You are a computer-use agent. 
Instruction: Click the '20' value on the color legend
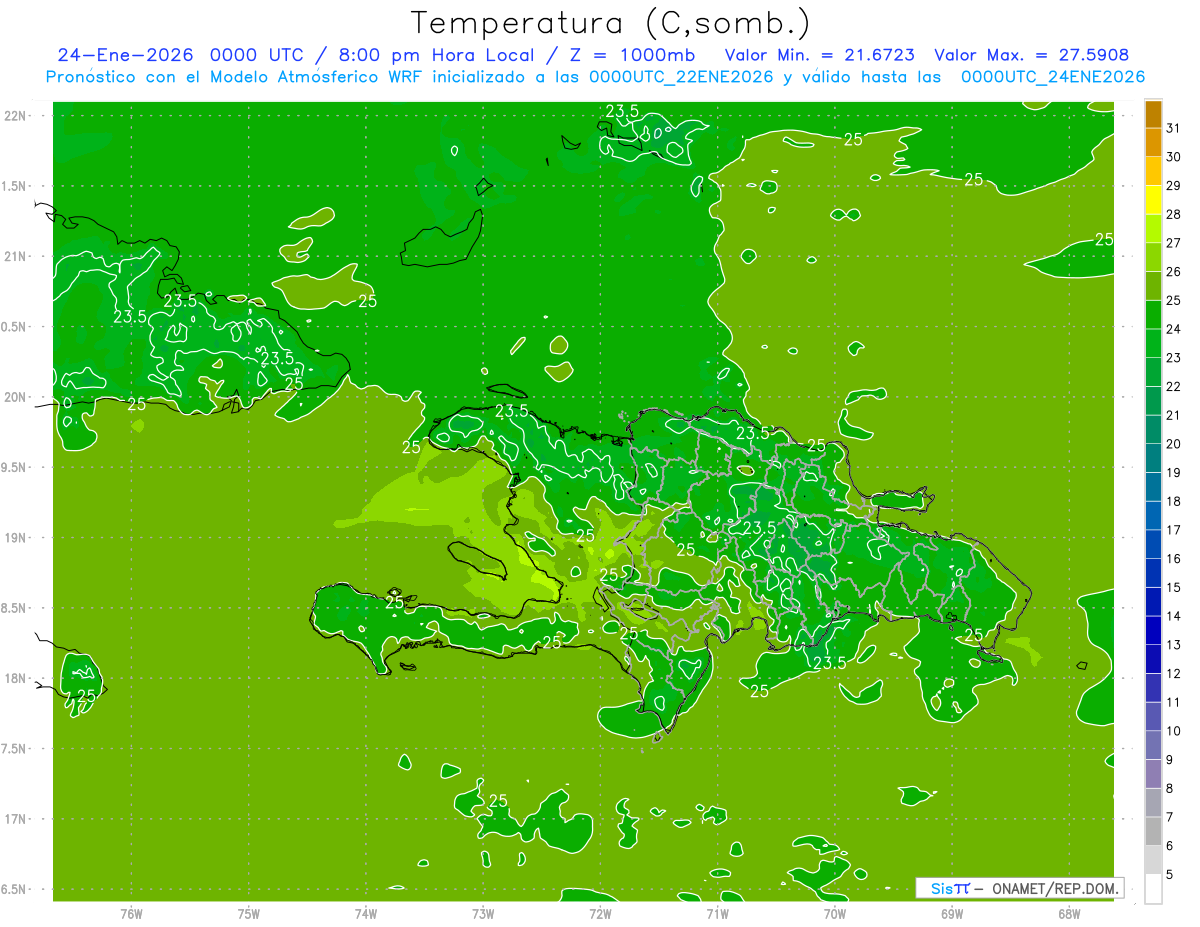coord(1174,444)
